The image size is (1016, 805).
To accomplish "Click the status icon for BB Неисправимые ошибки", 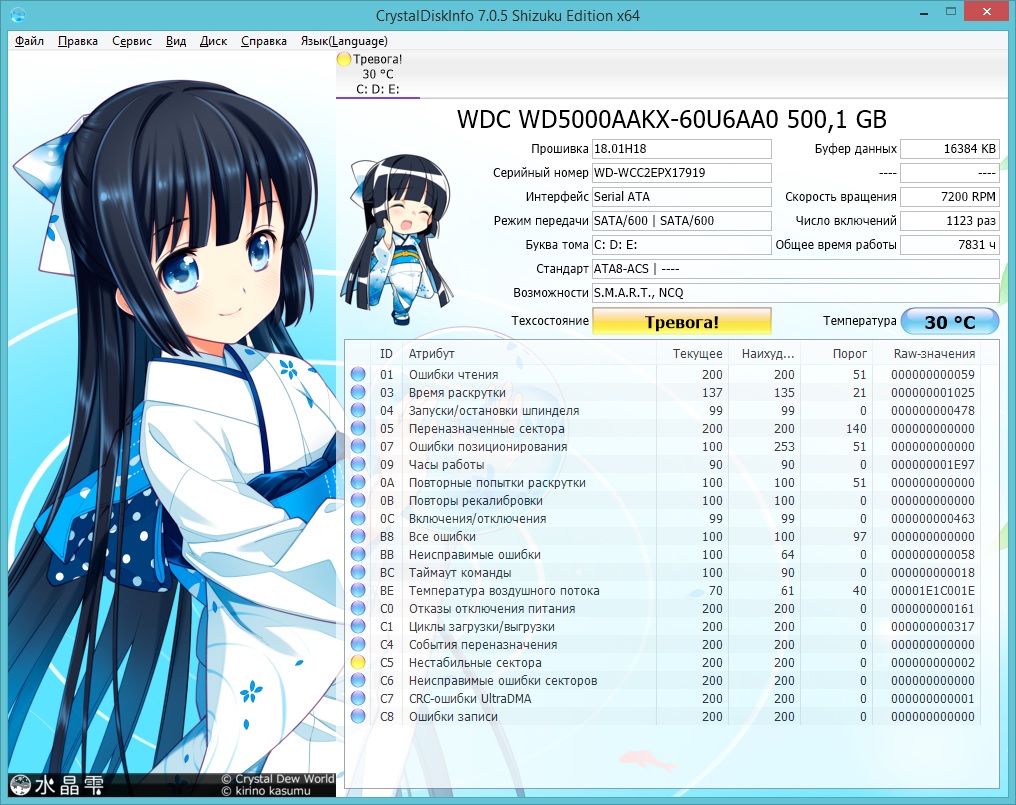I will 358,554.
